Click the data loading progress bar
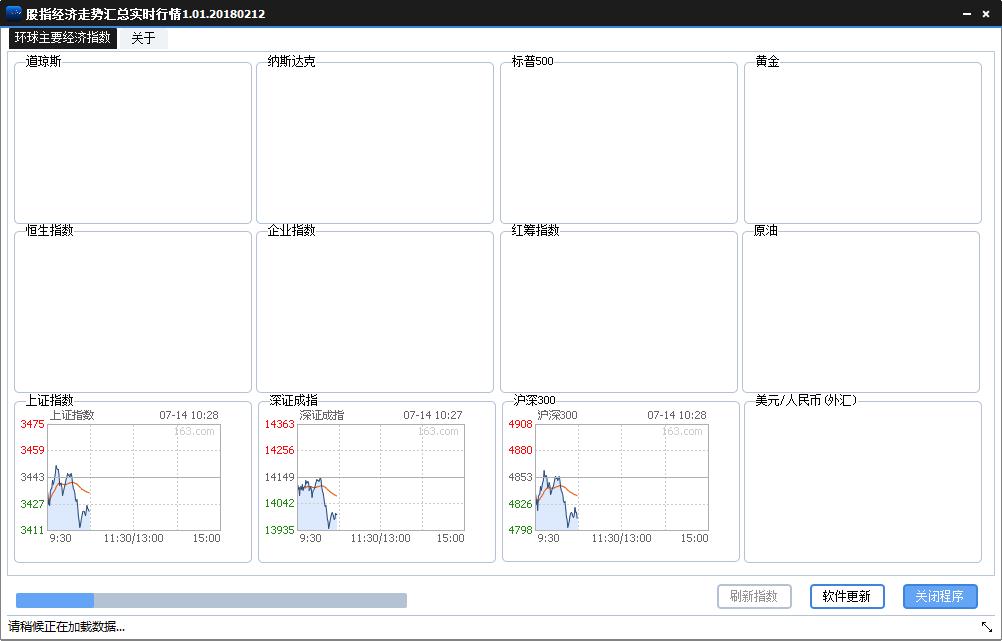The image size is (1002, 641). (212, 600)
